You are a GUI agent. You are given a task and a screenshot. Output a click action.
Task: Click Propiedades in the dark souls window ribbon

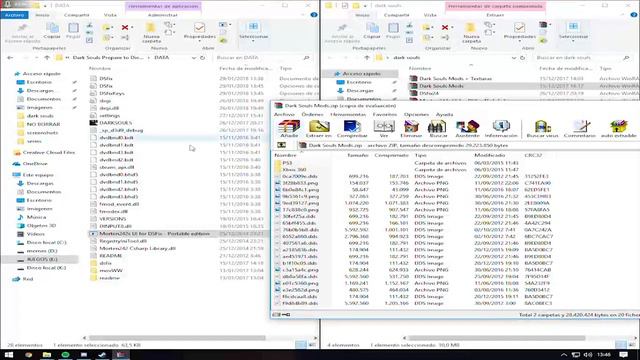click(519, 31)
